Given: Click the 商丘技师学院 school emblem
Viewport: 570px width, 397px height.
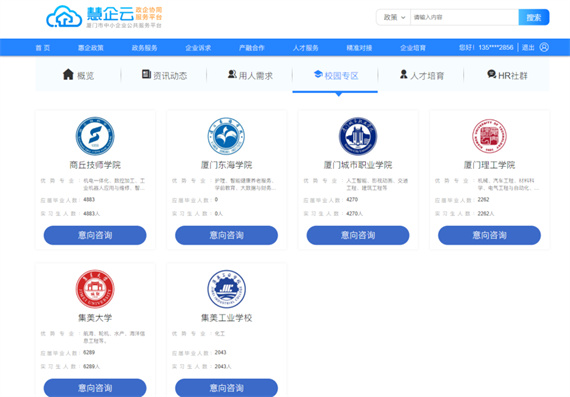Looking at the screenshot, I should pos(95,136).
